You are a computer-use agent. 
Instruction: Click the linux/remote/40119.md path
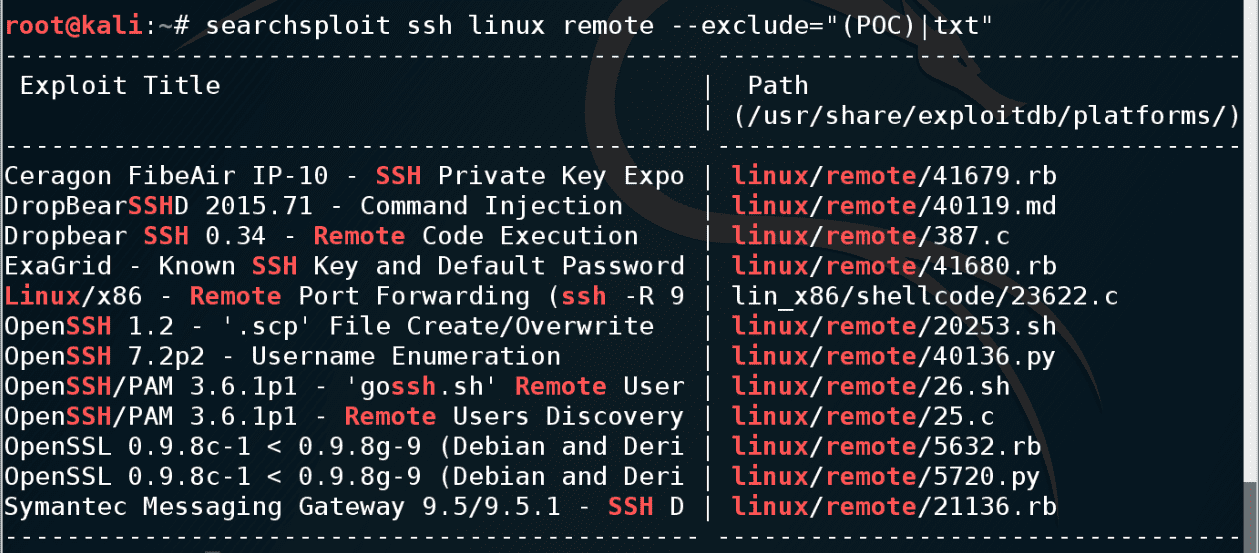coord(893,207)
